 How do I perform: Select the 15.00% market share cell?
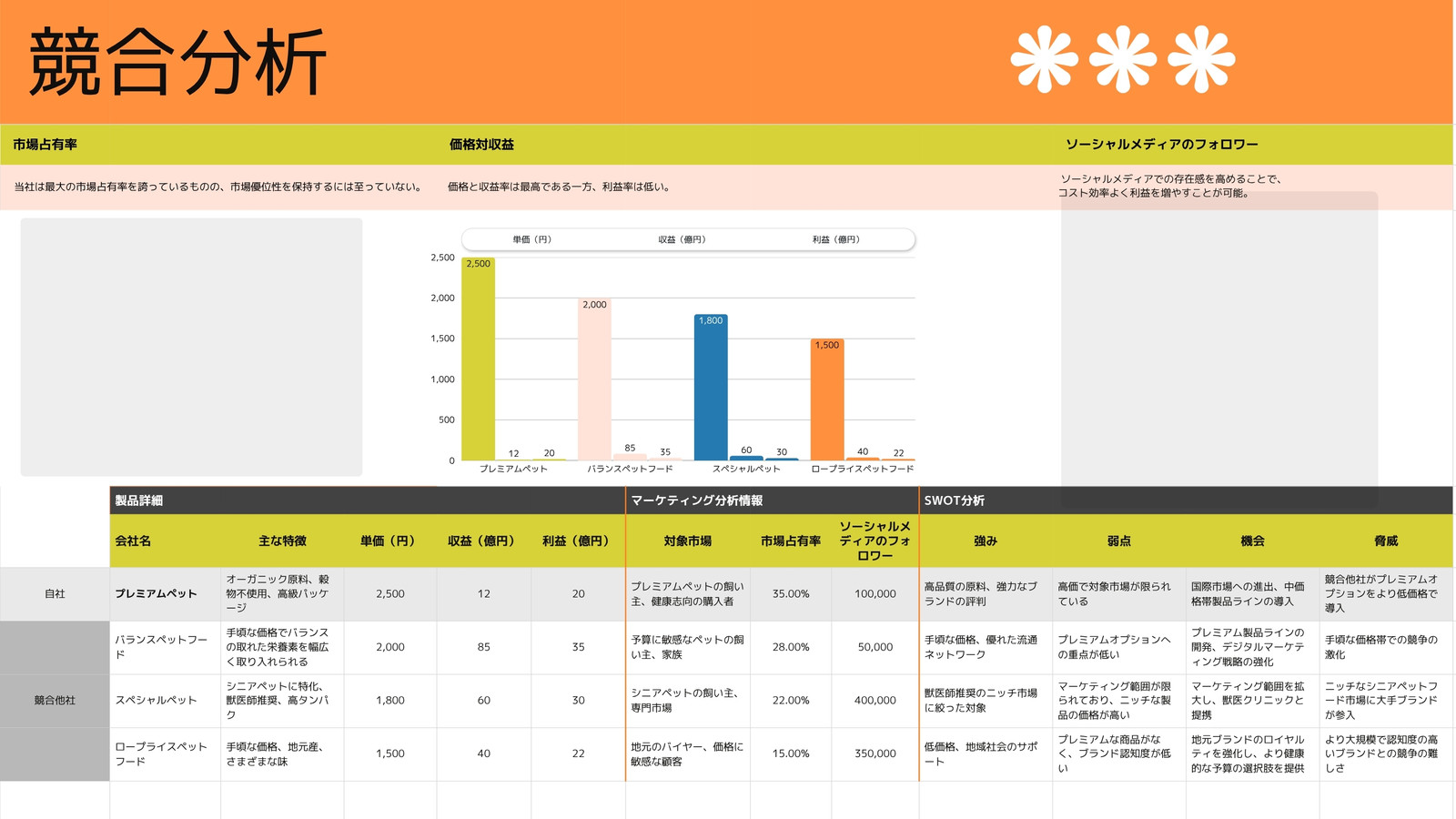point(791,753)
